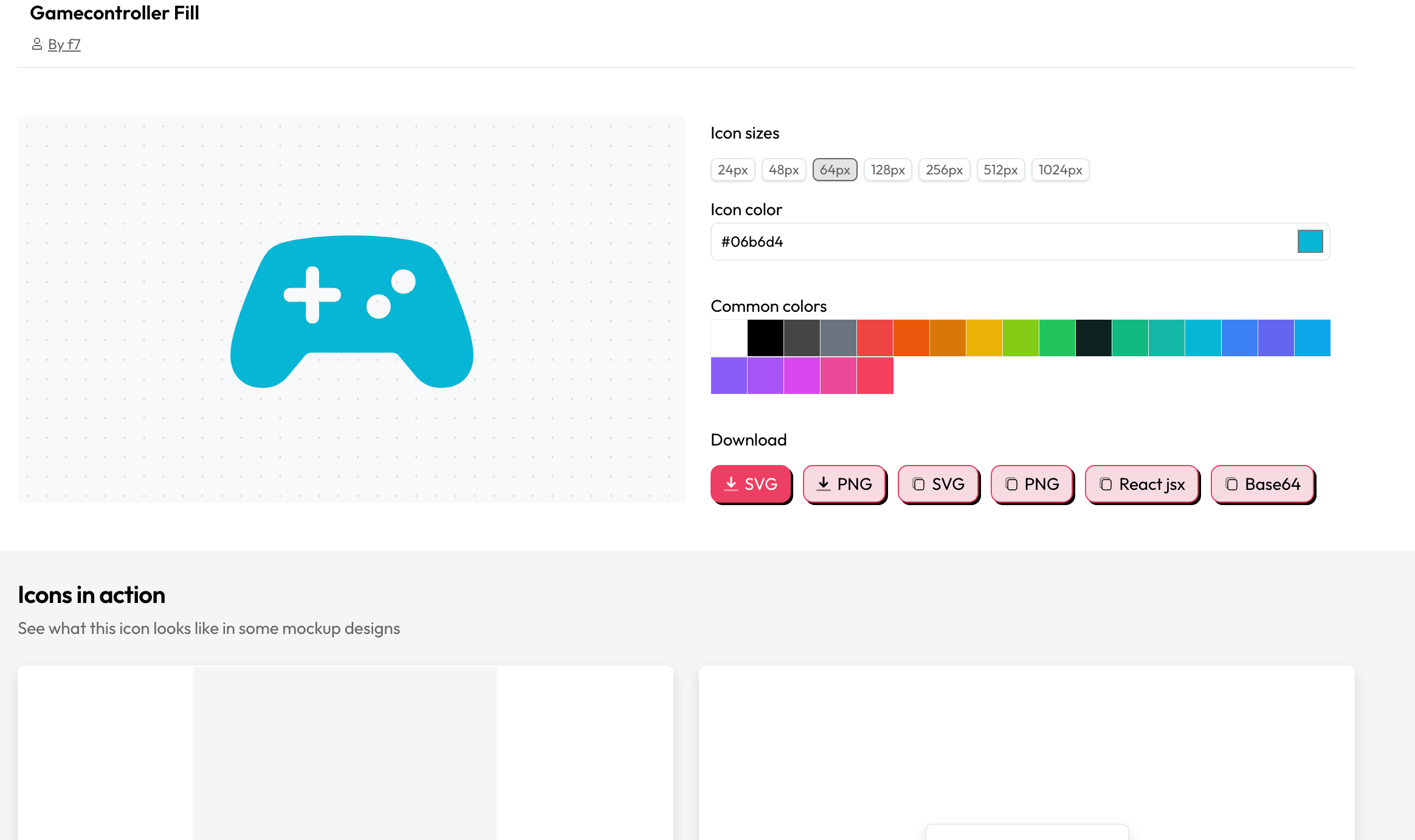1415x840 pixels.
Task: Pick the red common color
Action: tap(875, 338)
